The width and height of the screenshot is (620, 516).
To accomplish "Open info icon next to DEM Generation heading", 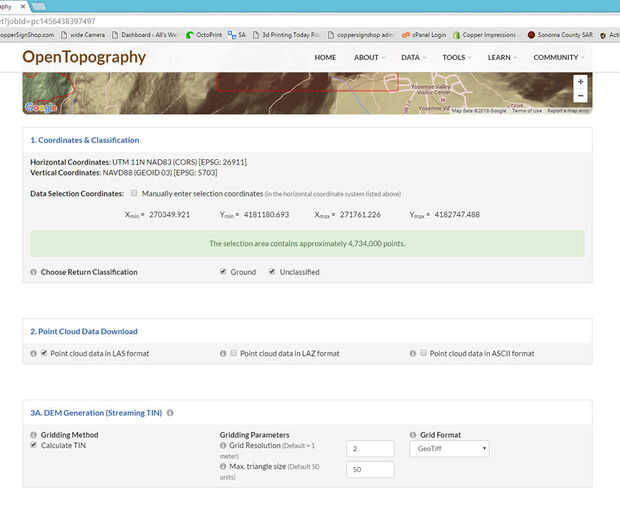I will 170,413.
